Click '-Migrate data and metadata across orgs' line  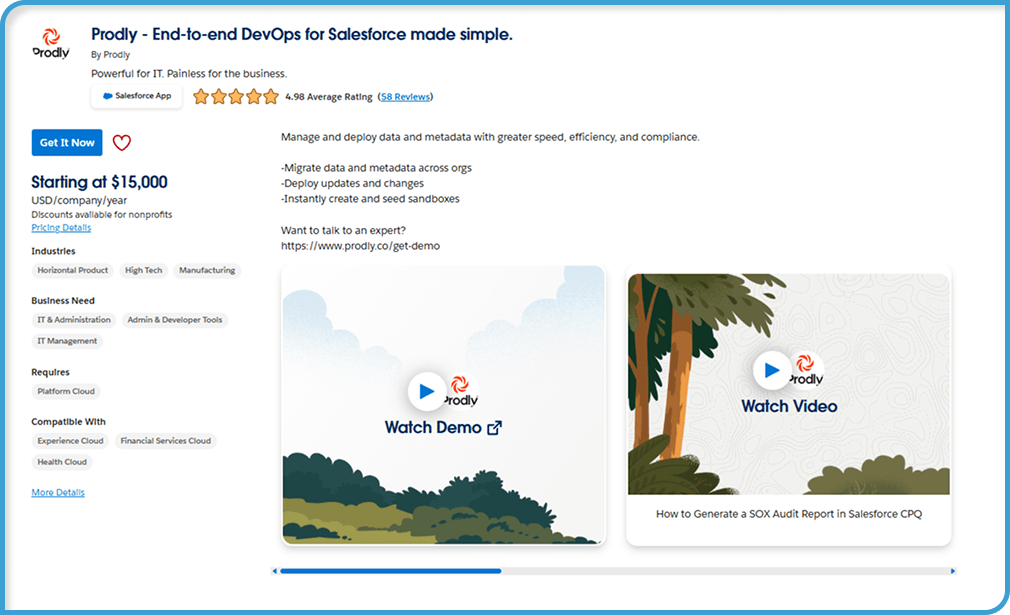tap(376, 168)
